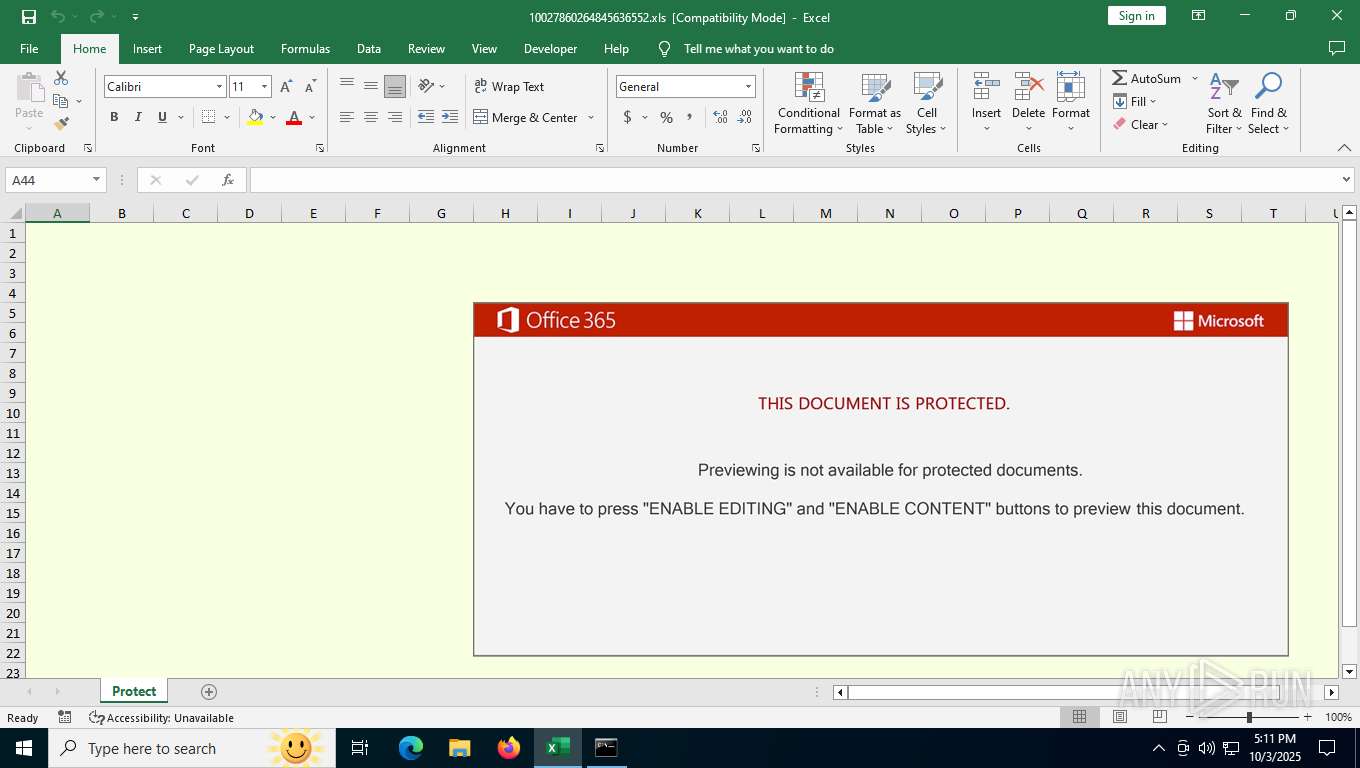
Task: Click the Fill Color paint bucket
Action: [255, 117]
